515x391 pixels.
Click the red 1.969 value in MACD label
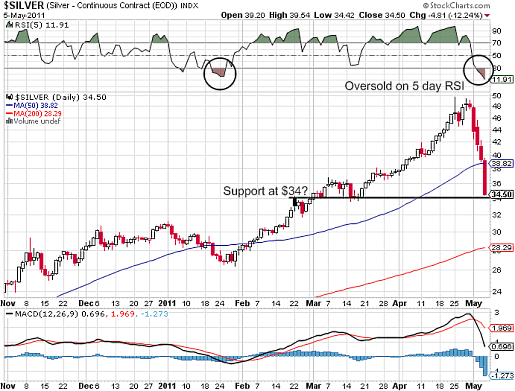(x=123, y=314)
